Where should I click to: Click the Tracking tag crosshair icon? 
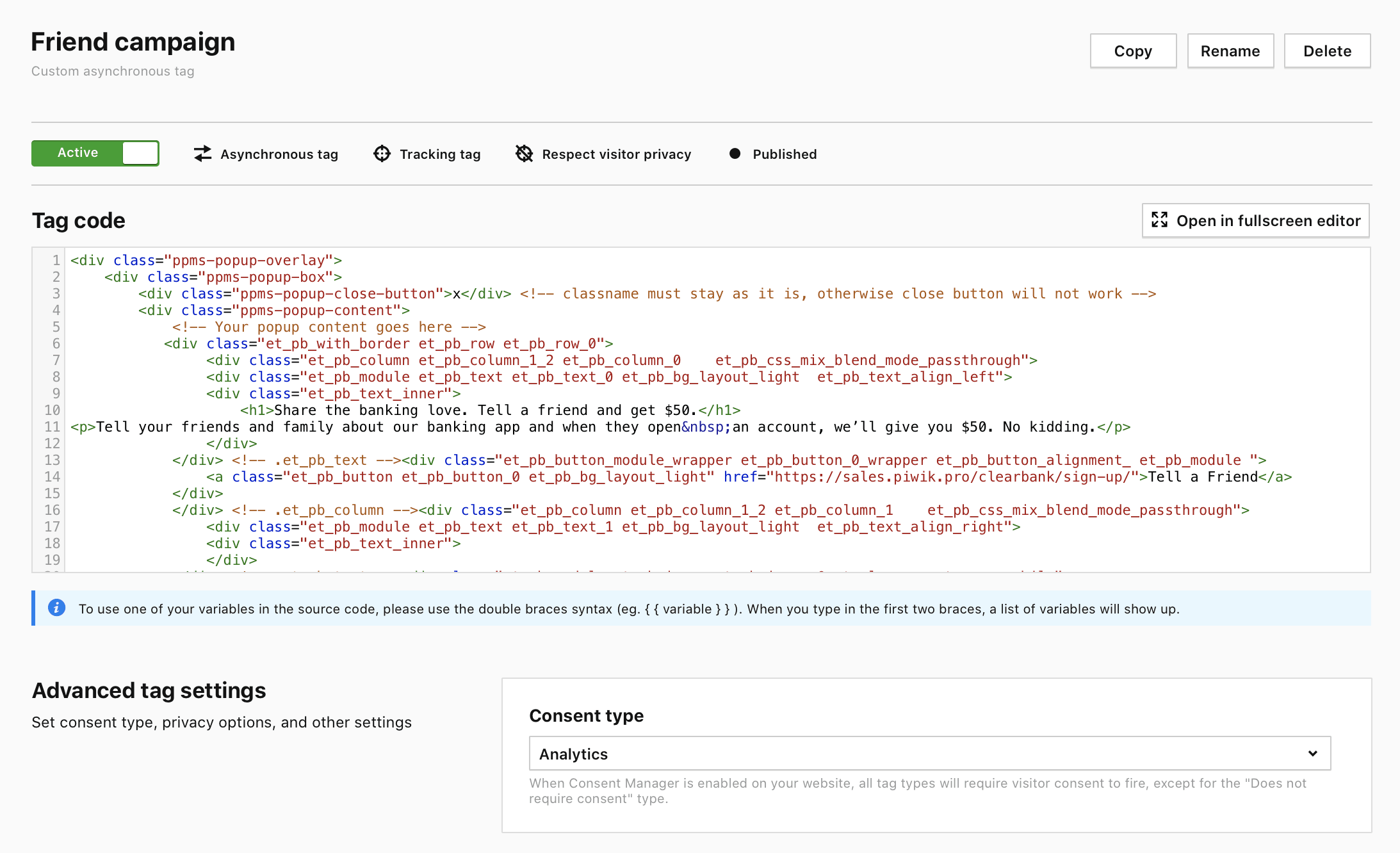tap(382, 154)
